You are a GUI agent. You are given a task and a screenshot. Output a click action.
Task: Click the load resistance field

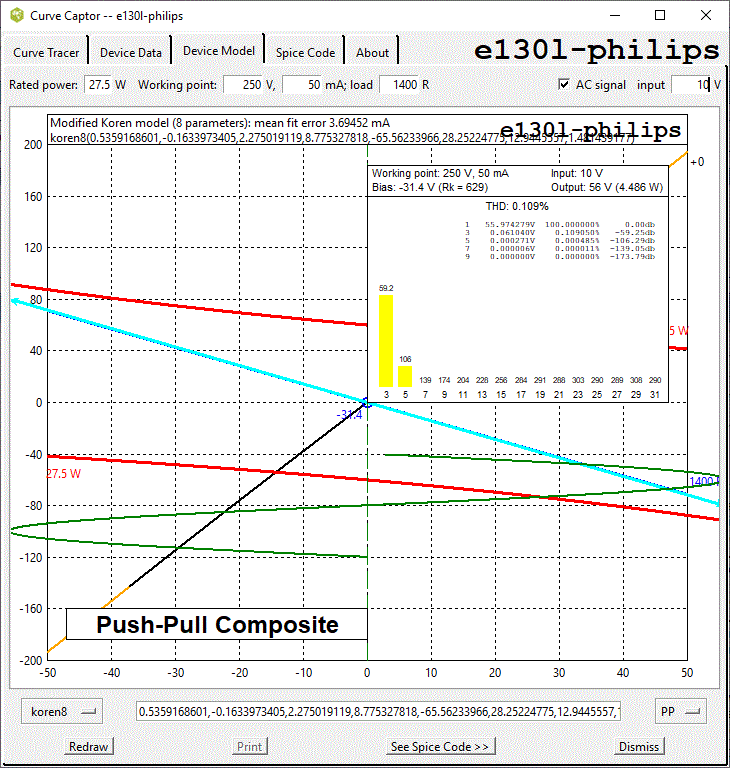coord(399,85)
